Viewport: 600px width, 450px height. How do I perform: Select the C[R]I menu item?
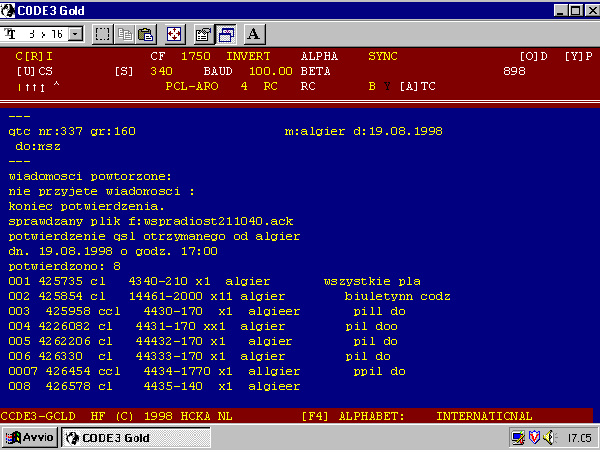click(x=34, y=56)
